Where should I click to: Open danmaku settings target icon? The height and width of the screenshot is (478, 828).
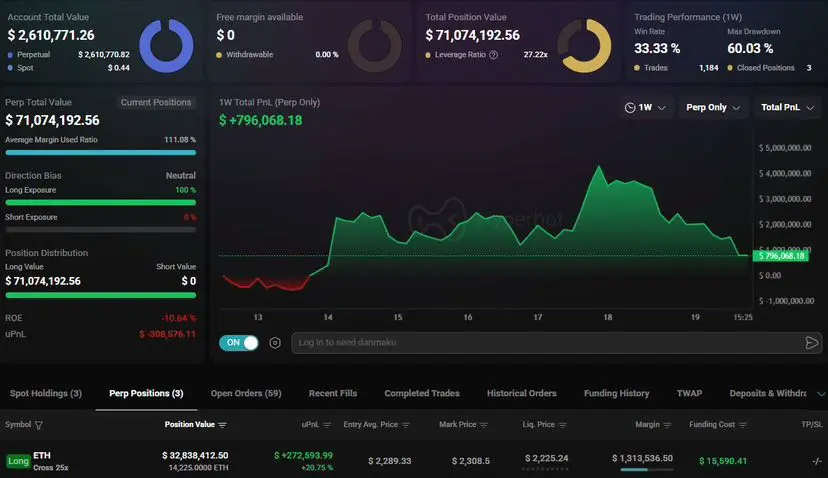pyautogui.click(x=275, y=343)
